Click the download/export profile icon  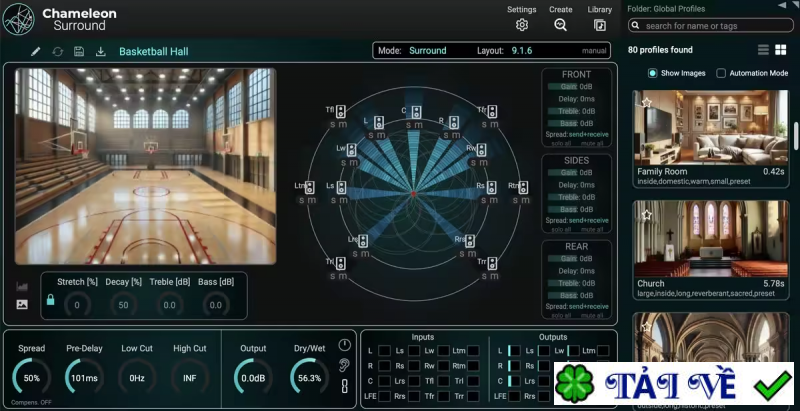point(100,51)
